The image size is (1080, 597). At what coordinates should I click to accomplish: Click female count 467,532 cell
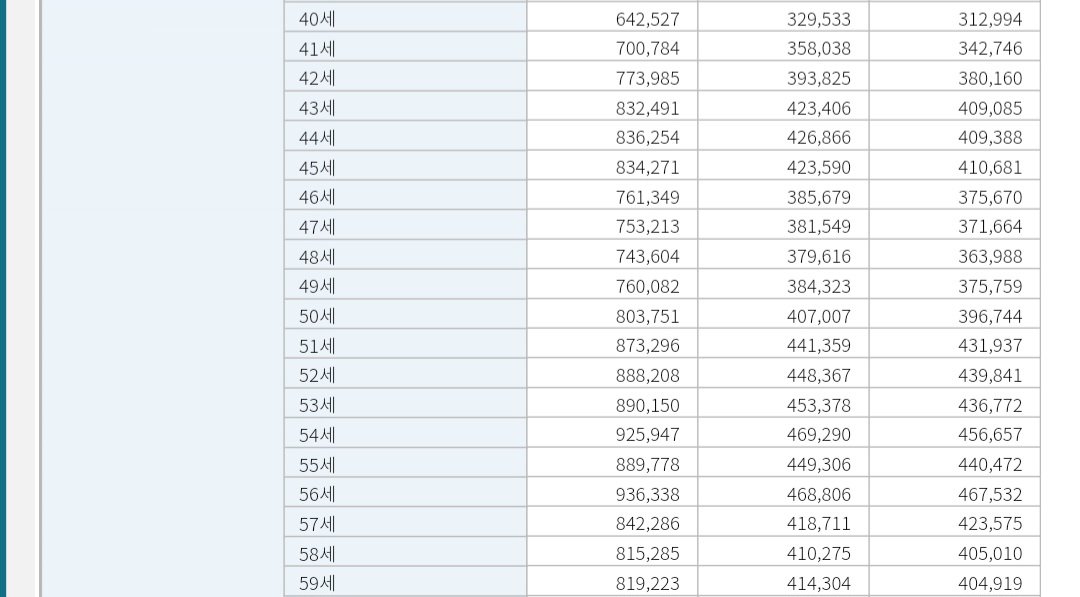point(955,494)
